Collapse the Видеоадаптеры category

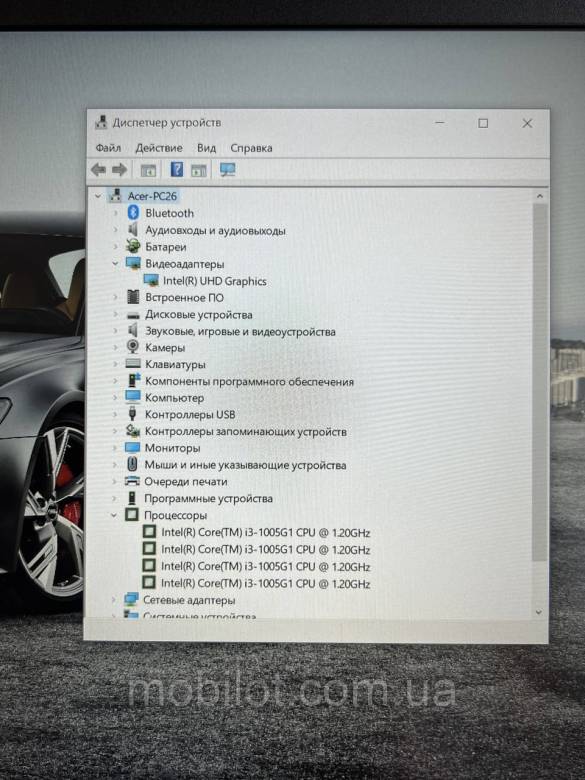(x=115, y=264)
